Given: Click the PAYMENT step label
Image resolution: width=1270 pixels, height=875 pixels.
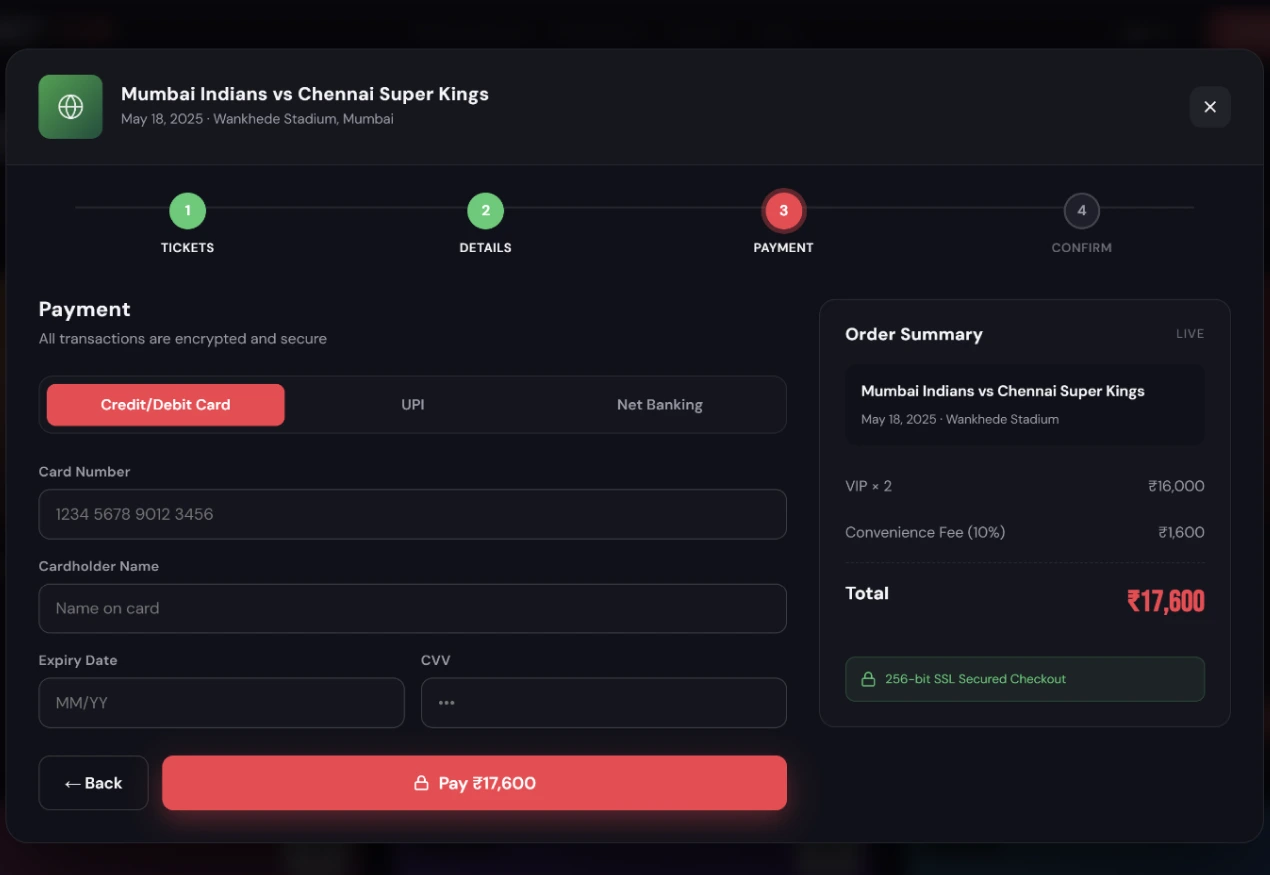Looking at the screenshot, I should (x=783, y=247).
